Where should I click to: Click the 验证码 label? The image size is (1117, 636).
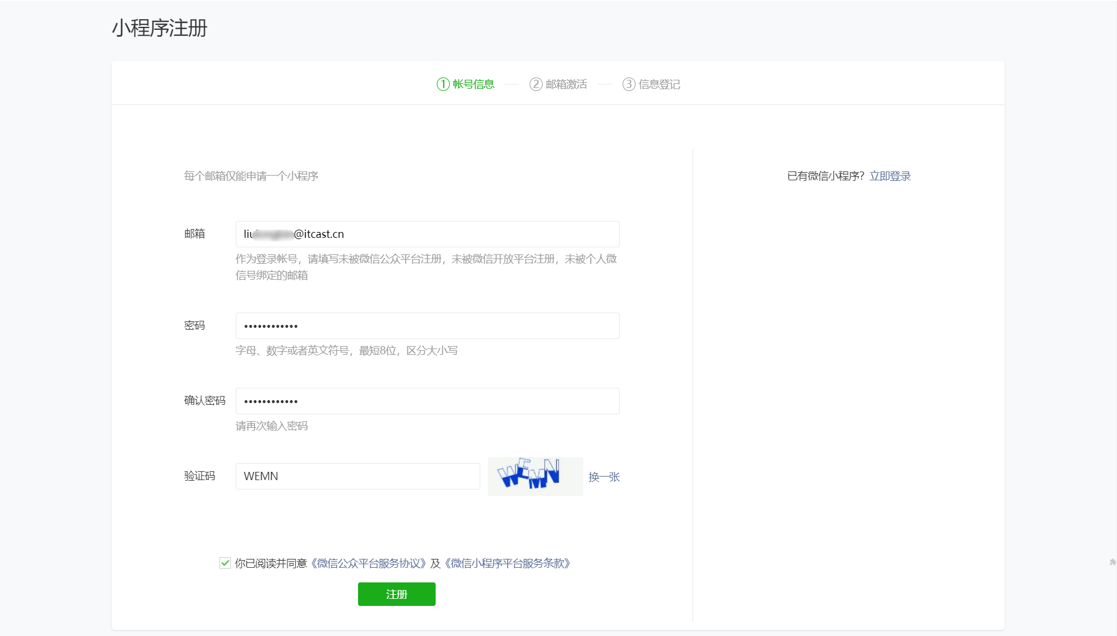pos(199,476)
